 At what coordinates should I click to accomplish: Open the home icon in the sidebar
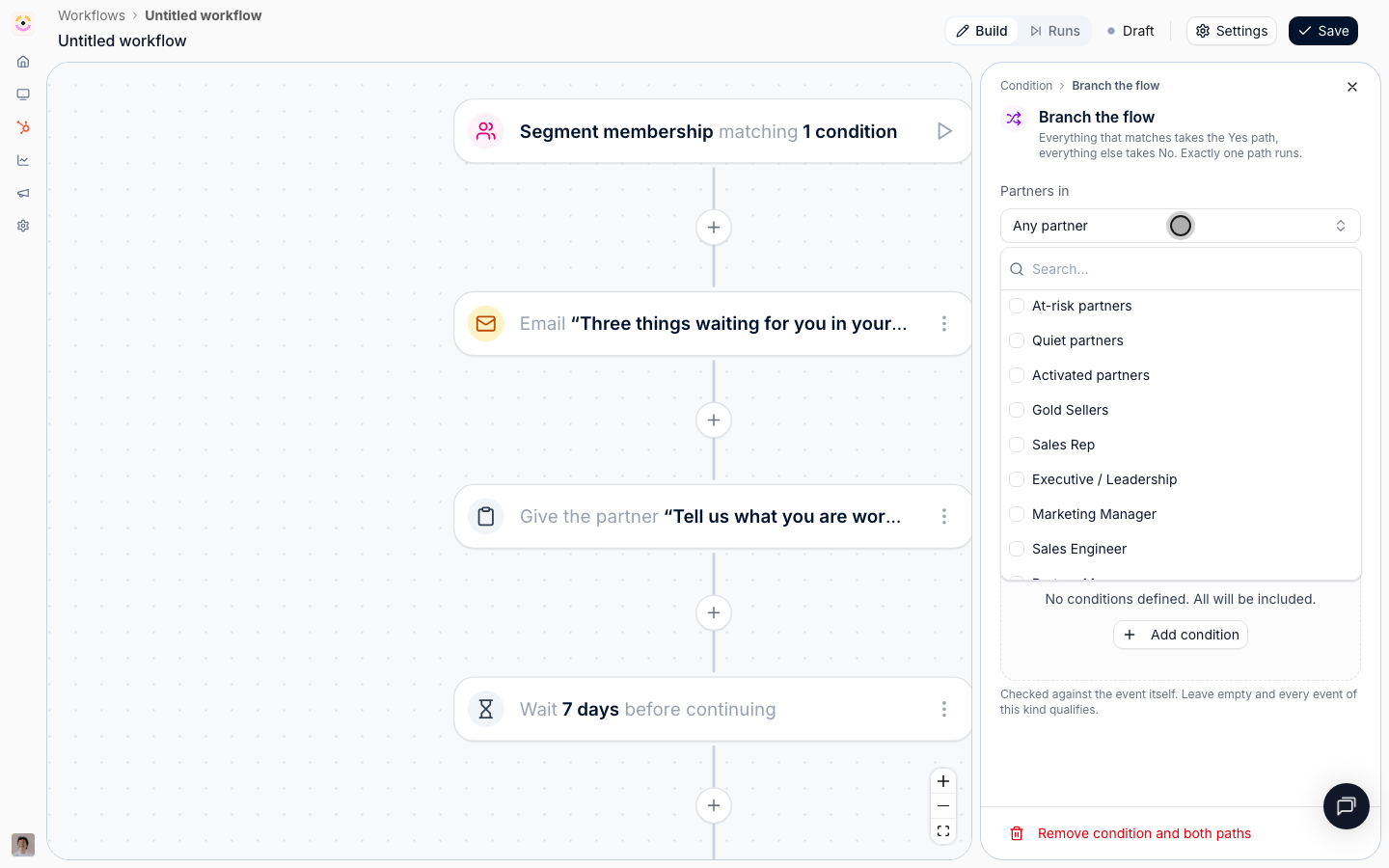[x=23, y=62]
